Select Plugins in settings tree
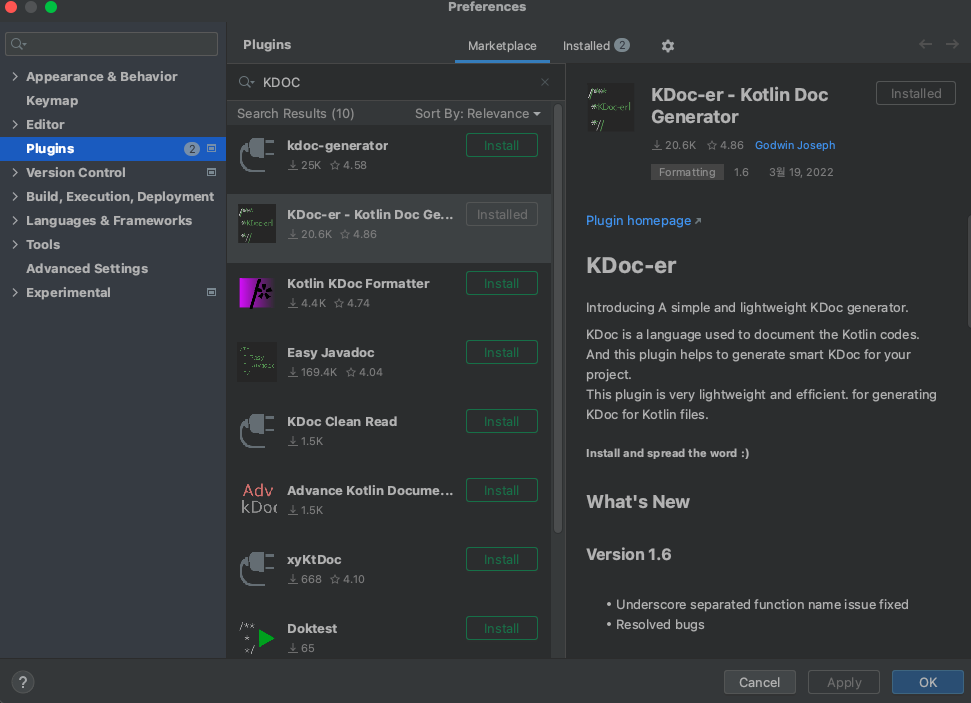The width and height of the screenshot is (971, 703). (113, 149)
